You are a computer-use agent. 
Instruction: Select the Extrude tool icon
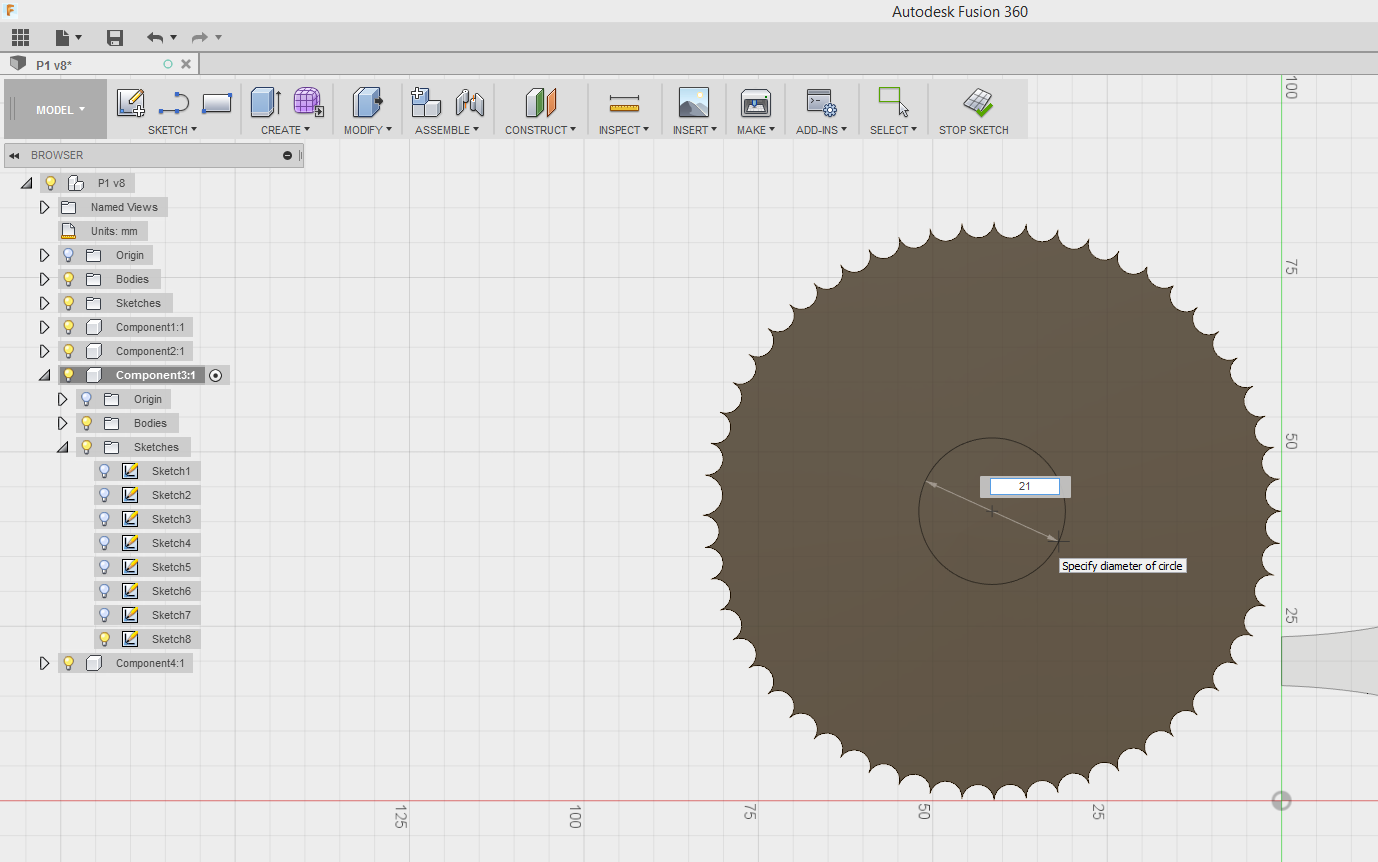265,102
